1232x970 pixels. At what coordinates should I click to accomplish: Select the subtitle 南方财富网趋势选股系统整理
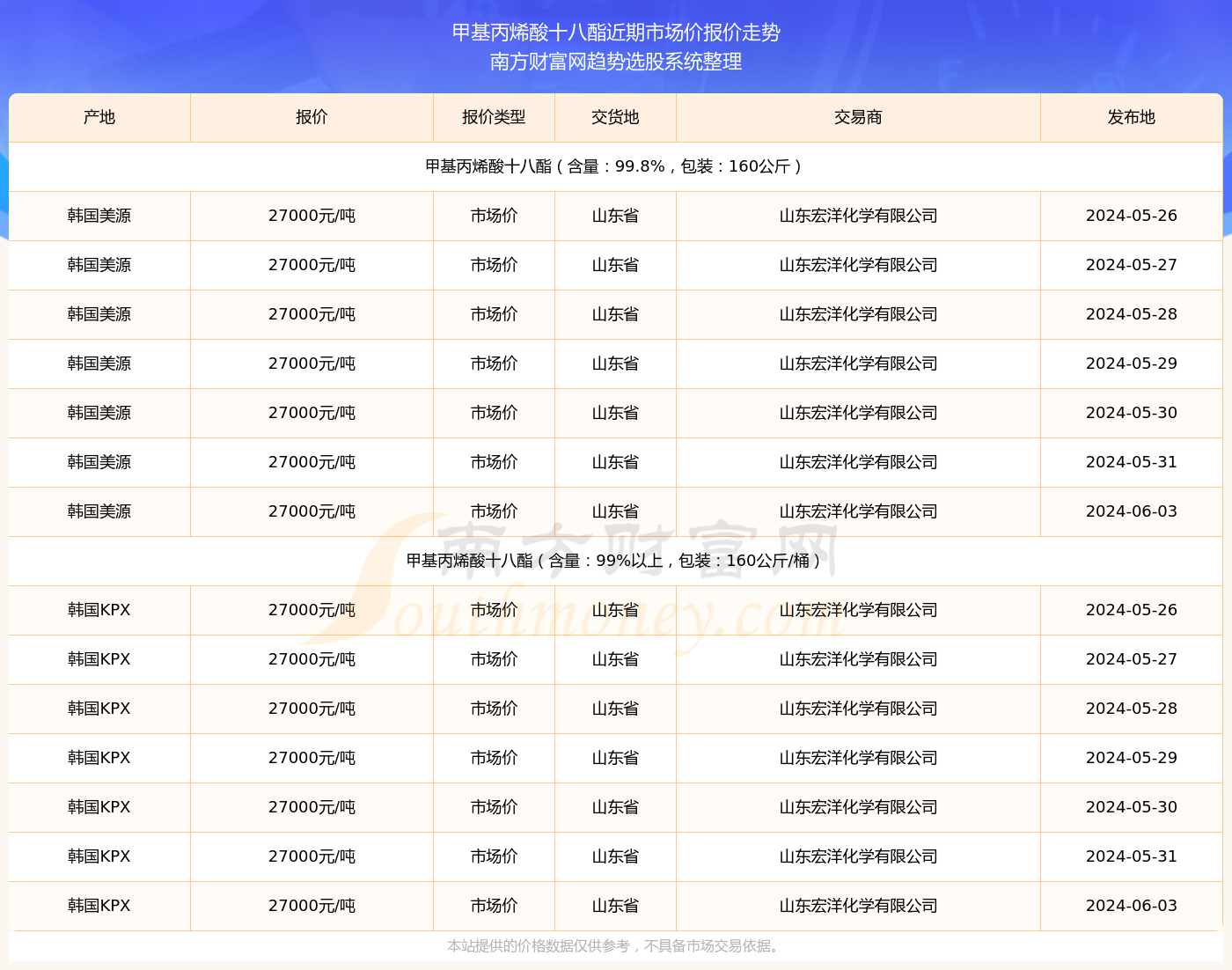(x=616, y=62)
